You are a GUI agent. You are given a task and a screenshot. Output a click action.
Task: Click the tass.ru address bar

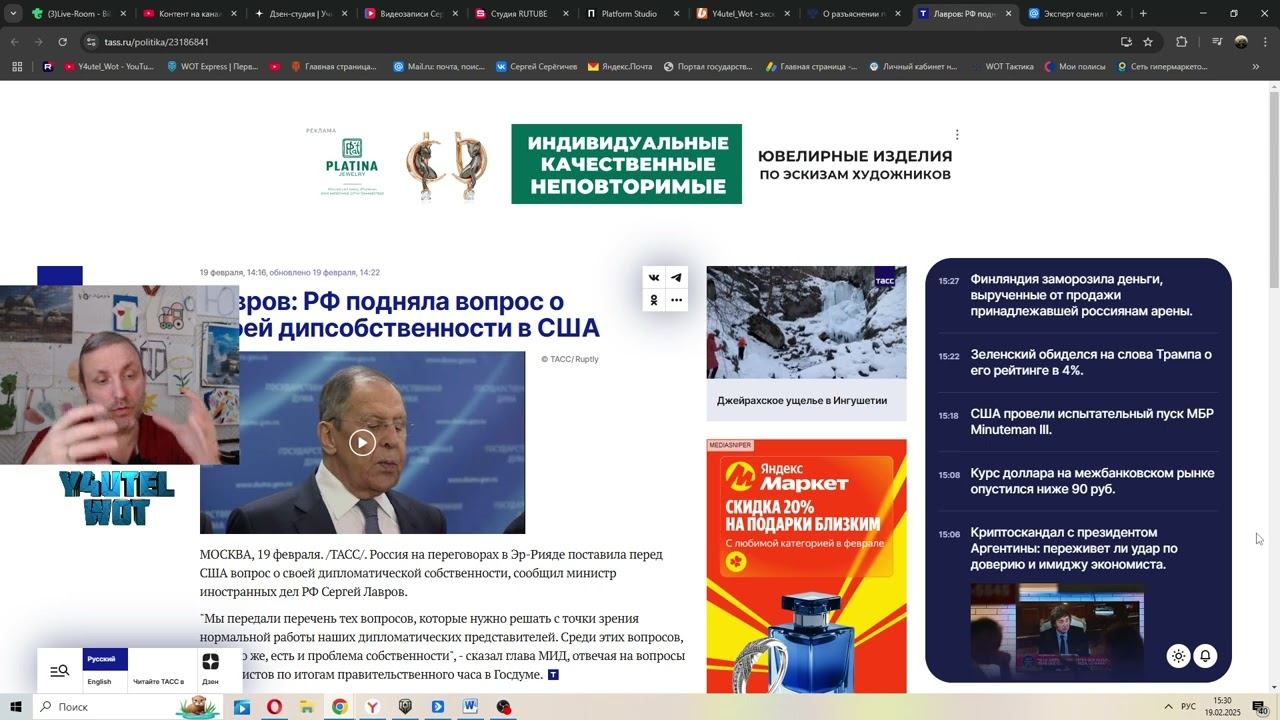tap(600, 42)
